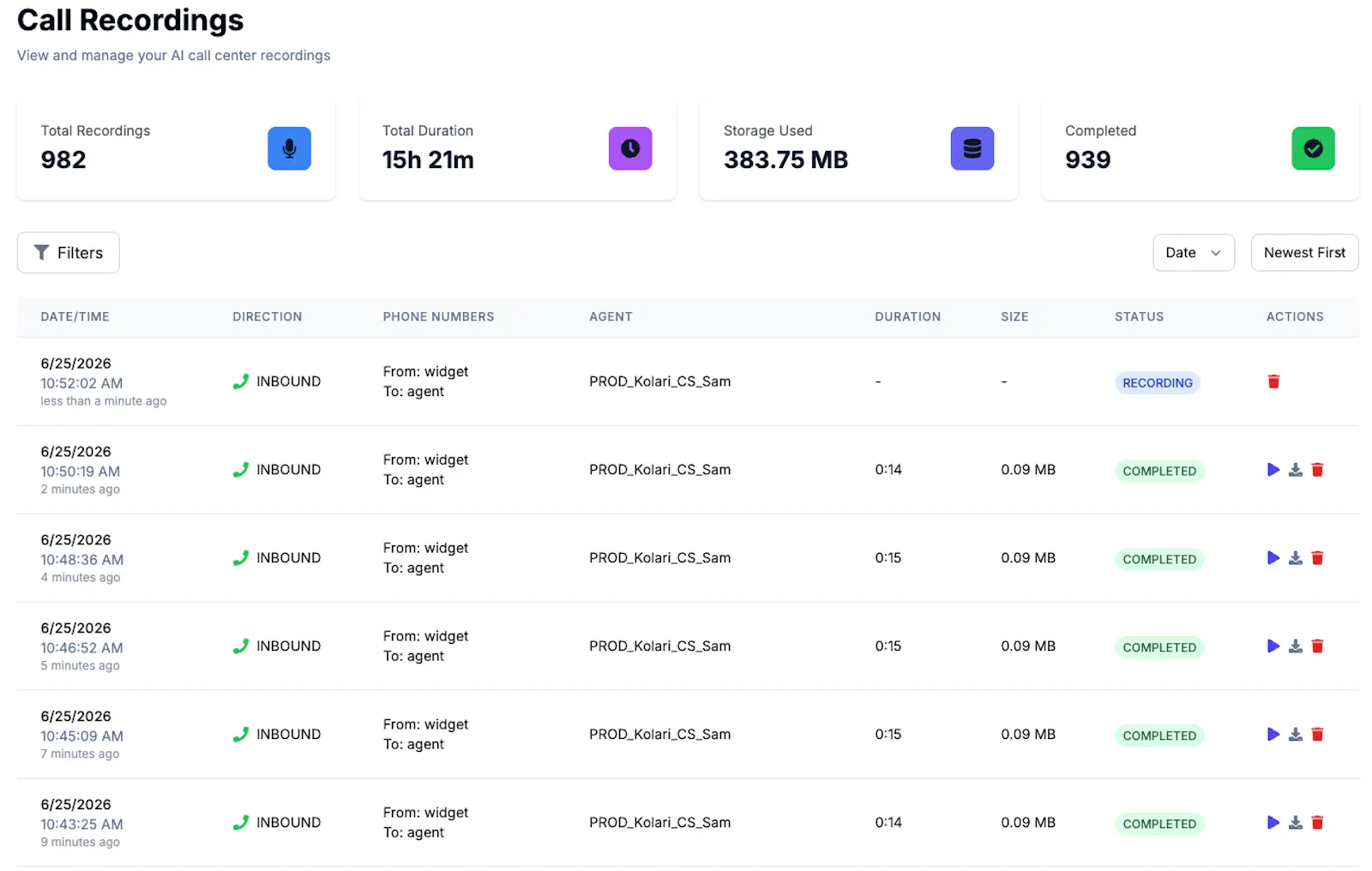
Task: Click the 0:14 duration for 10:43:25 AM
Action: tap(888, 823)
